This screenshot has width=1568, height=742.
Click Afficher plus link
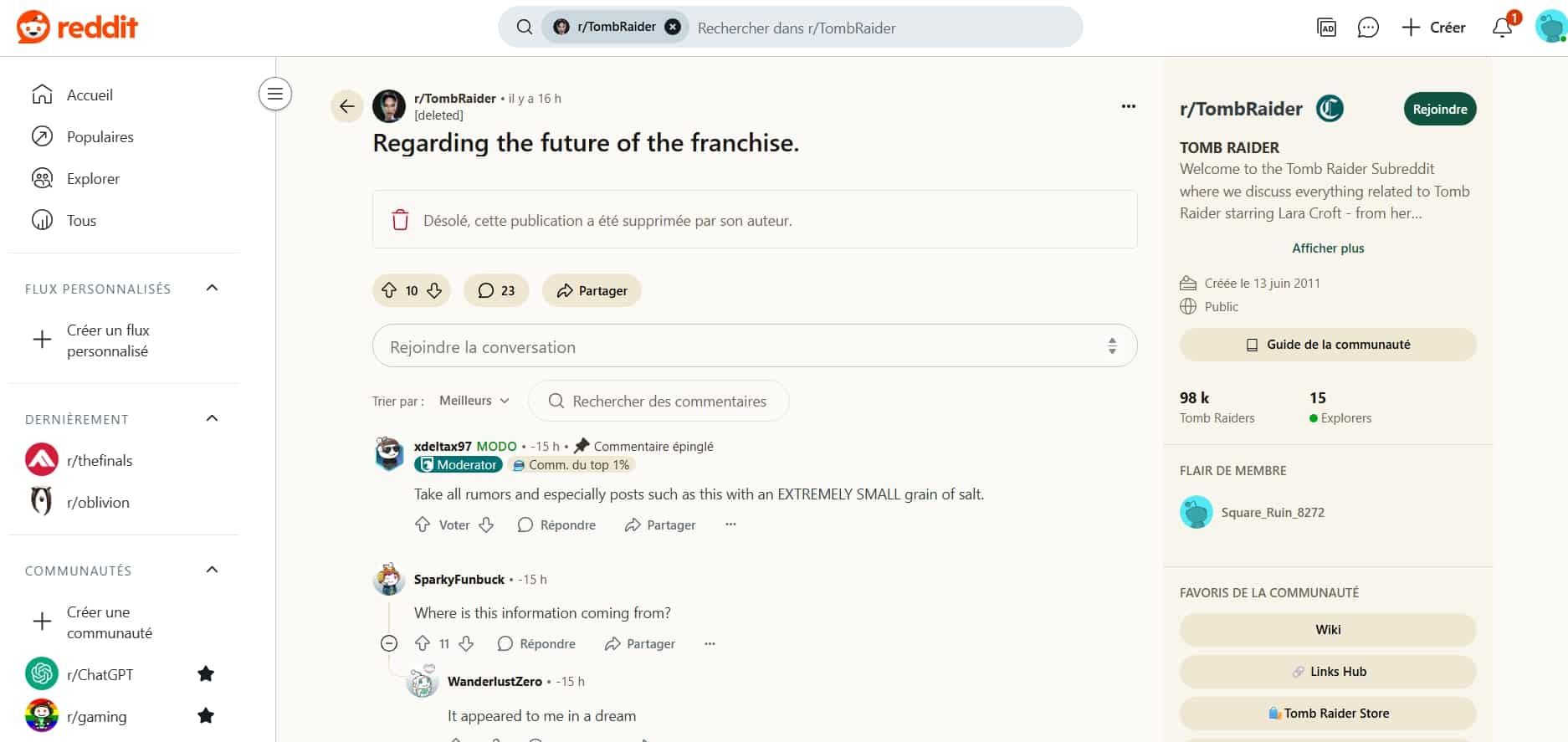[1328, 248]
